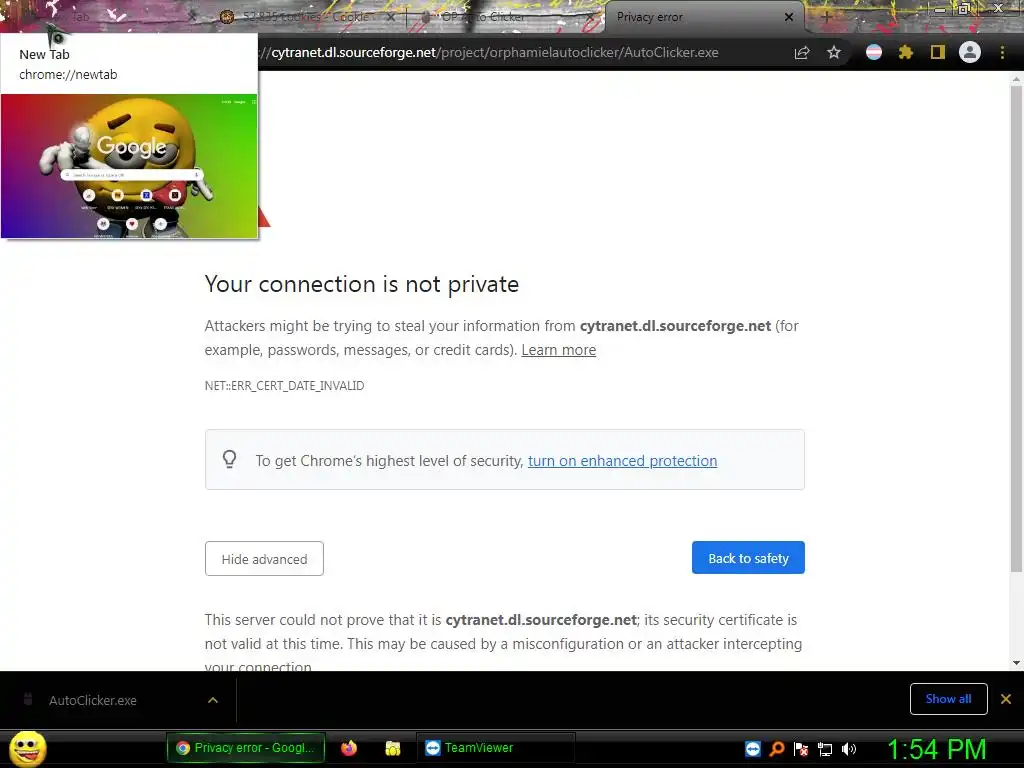Click the TeamViewer system tray icon
The image size is (1024, 768).
pyautogui.click(x=752, y=749)
